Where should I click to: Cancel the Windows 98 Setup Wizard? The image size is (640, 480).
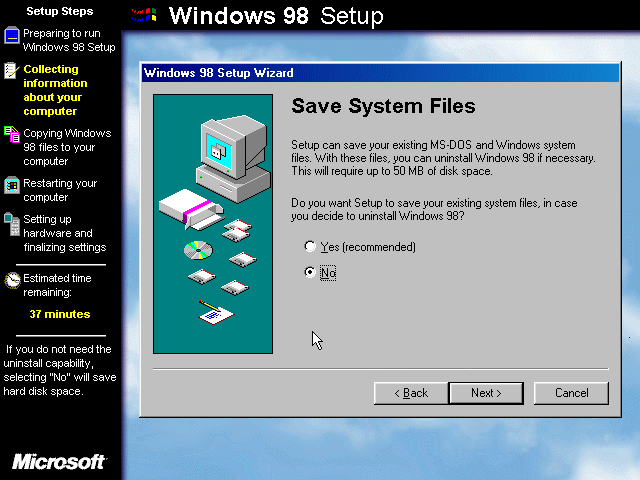pos(571,393)
